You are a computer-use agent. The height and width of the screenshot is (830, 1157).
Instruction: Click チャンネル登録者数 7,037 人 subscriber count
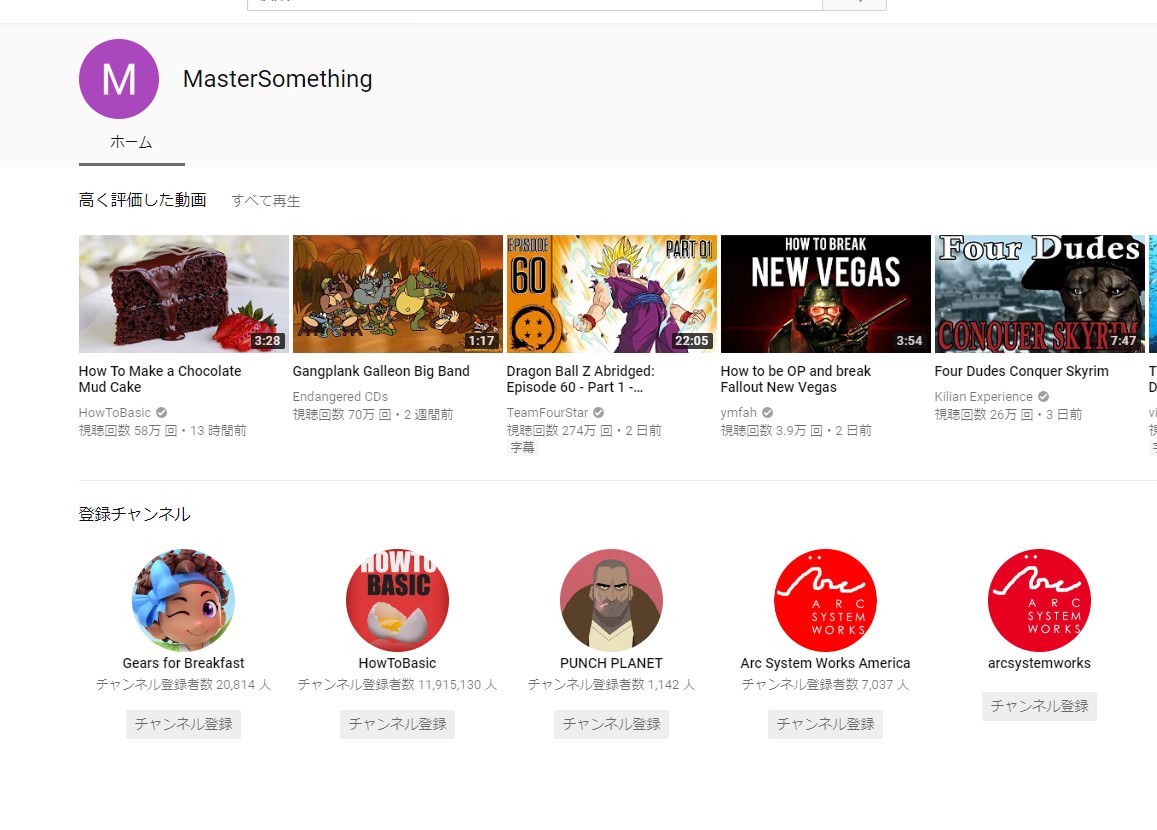click(826, 685)
